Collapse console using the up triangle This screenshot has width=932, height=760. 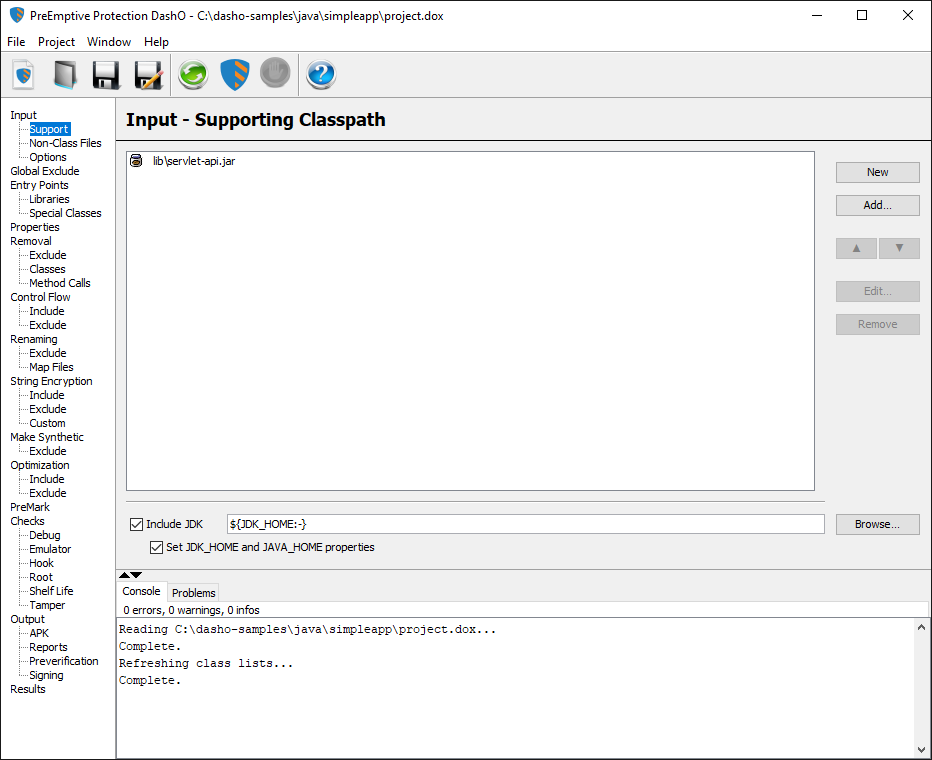124,575
